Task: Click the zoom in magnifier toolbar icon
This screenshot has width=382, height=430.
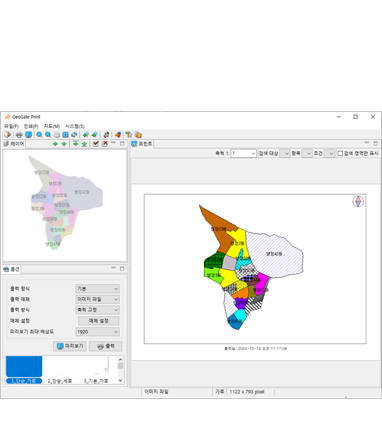Action: pyautogui.click(x=39, y=135)
